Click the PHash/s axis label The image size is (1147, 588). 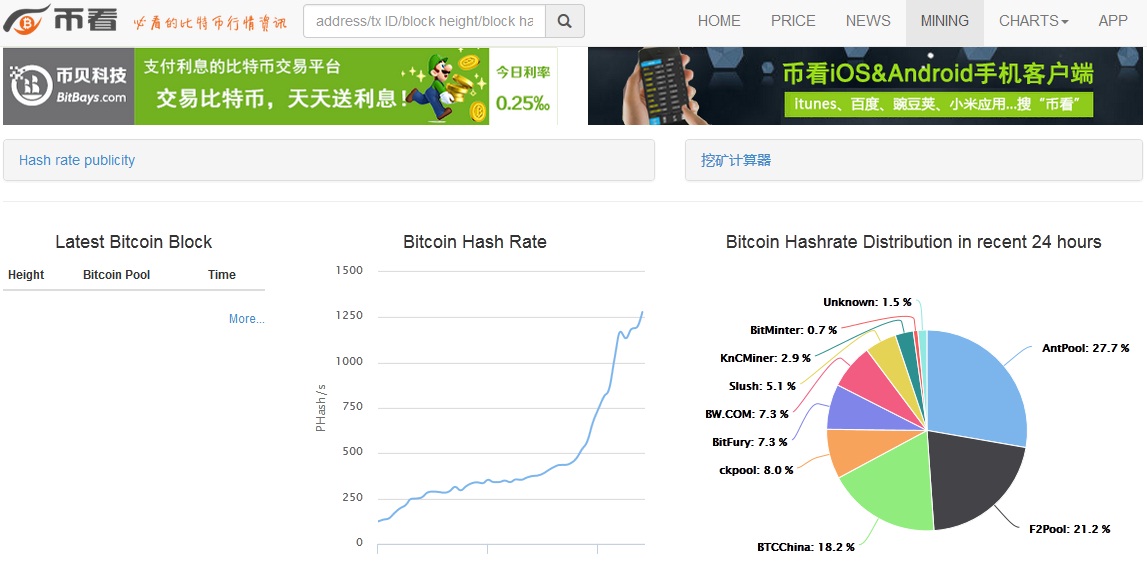click(x=320, y=407)
